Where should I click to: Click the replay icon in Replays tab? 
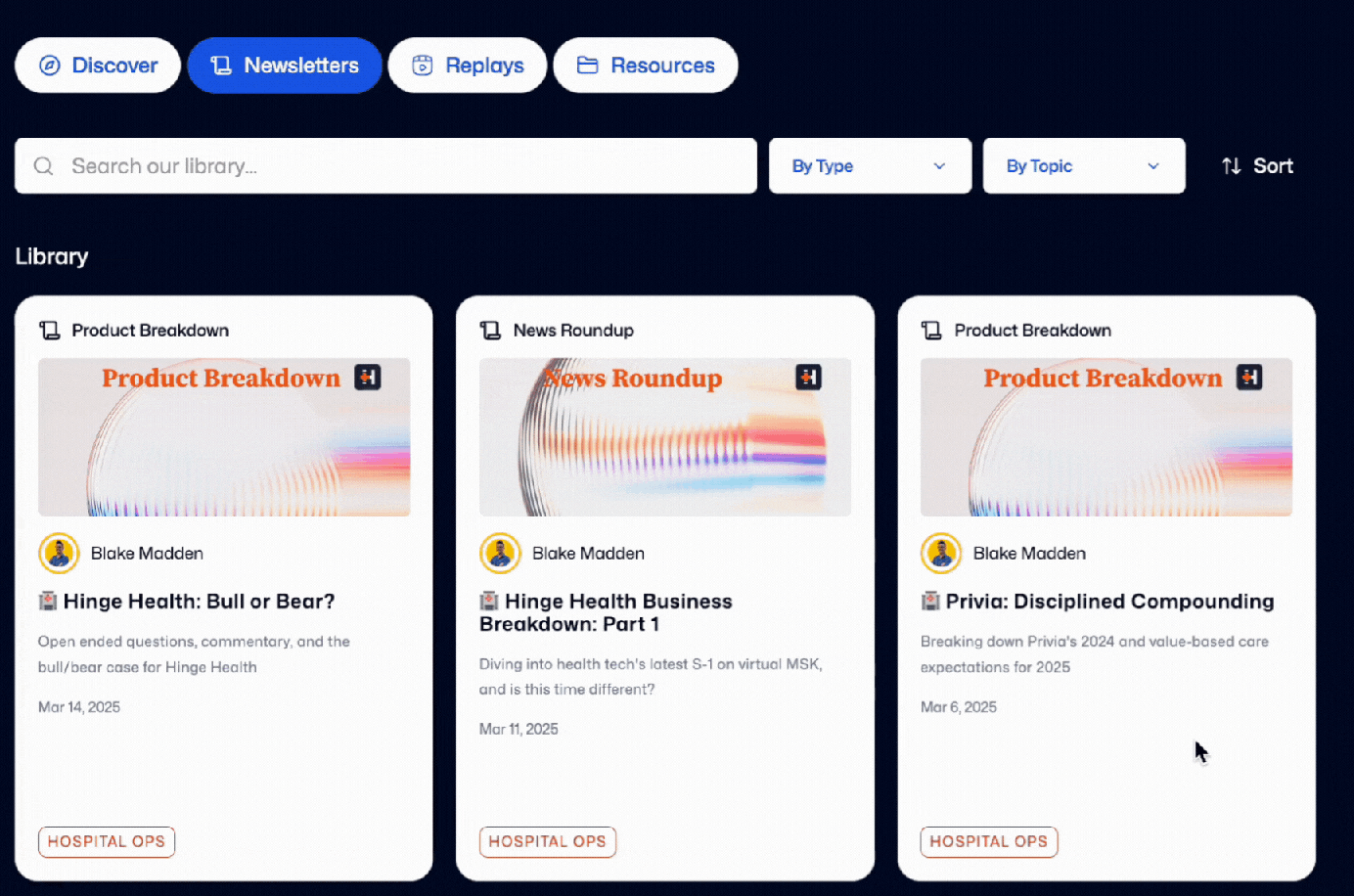(x=423, y=66)
